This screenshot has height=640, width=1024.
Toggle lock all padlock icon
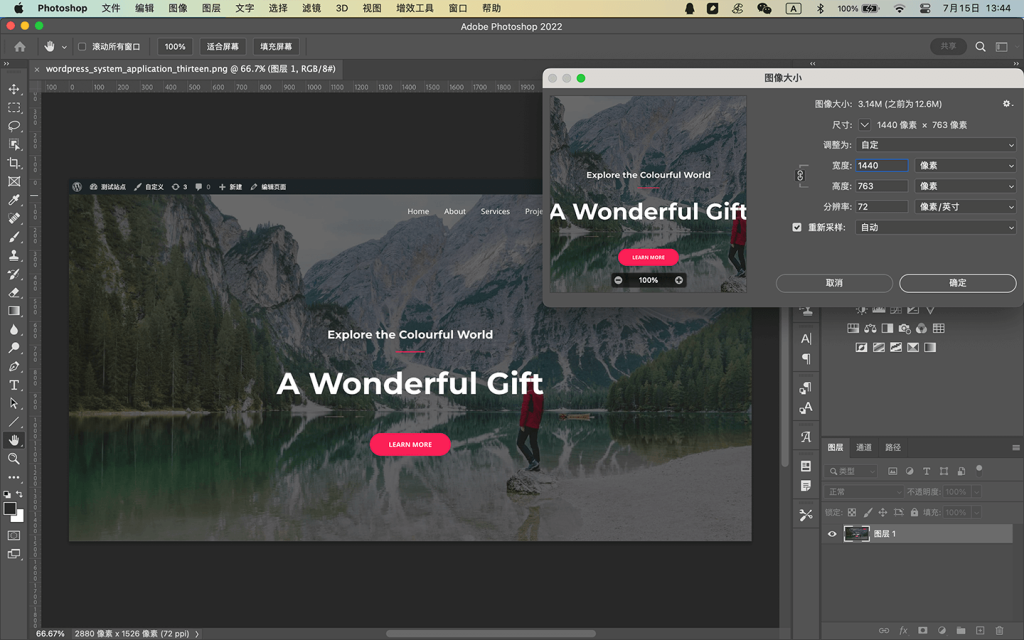[x=914, y=513]
